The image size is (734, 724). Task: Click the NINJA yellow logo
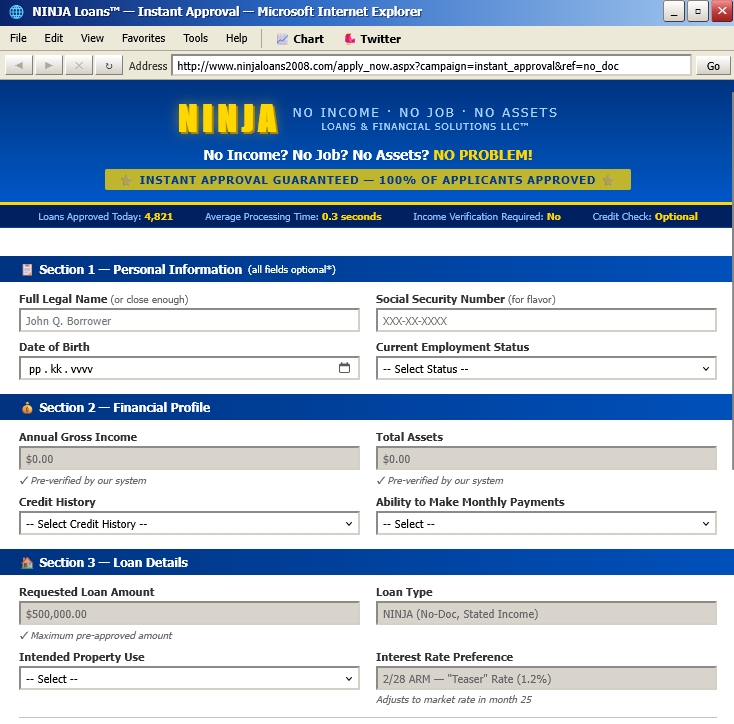coord(228,119)
